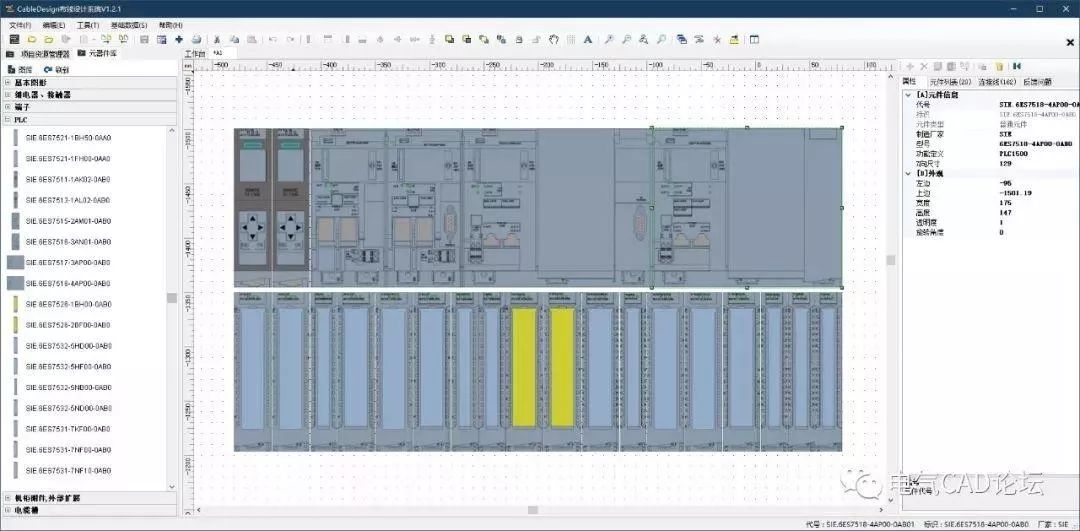Image resolution: width=1080 pixels, height=531 pixels.
Task: Open the 帮助(H) menu
Action: pos(170,25)
